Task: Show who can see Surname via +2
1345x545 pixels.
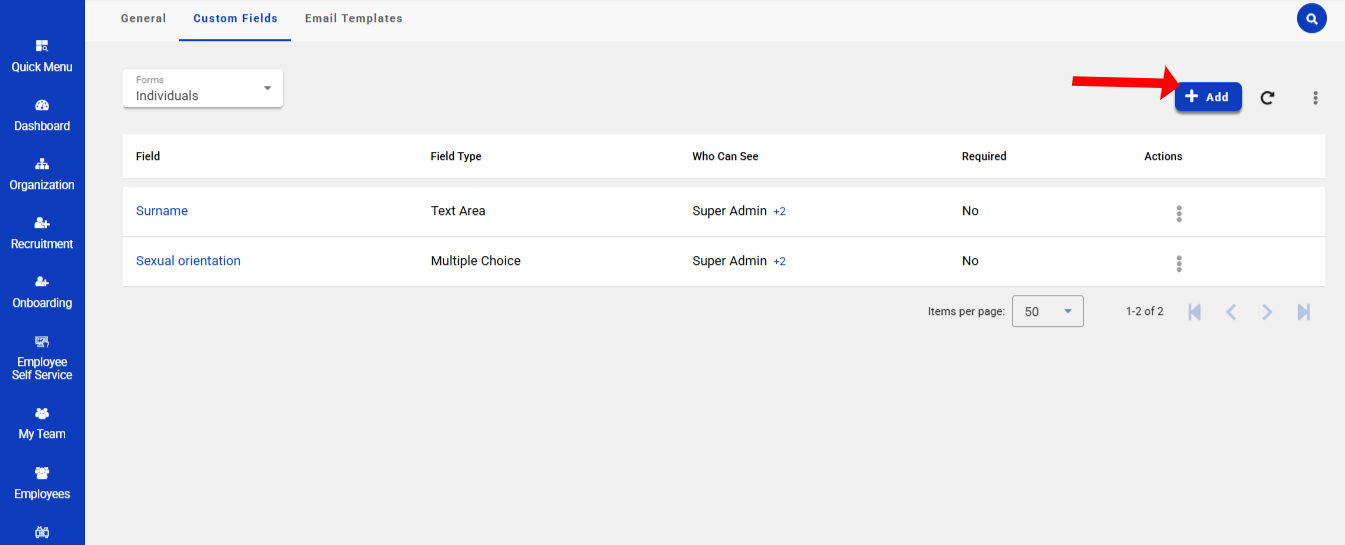Action: click(779, 212)
